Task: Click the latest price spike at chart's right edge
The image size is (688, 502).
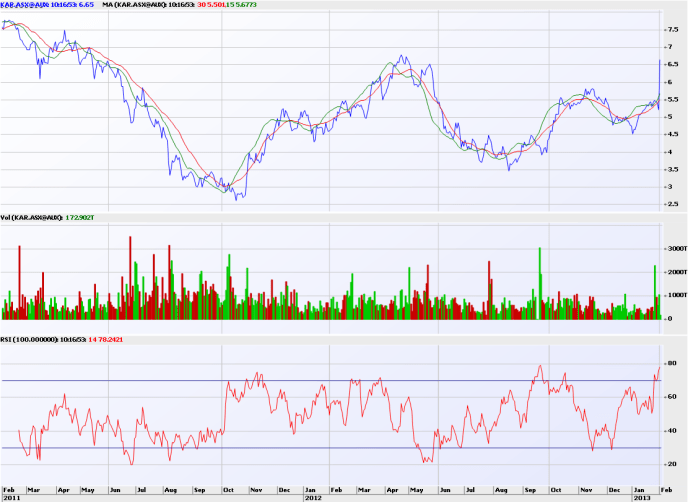Action: click(x=658, y=62)
